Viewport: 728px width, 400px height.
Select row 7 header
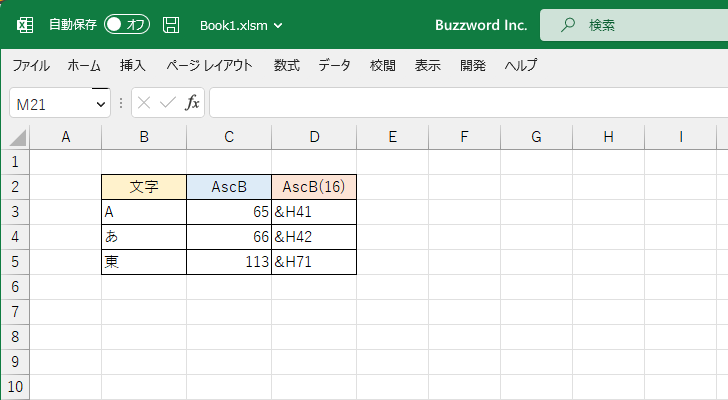pos(15,312)
